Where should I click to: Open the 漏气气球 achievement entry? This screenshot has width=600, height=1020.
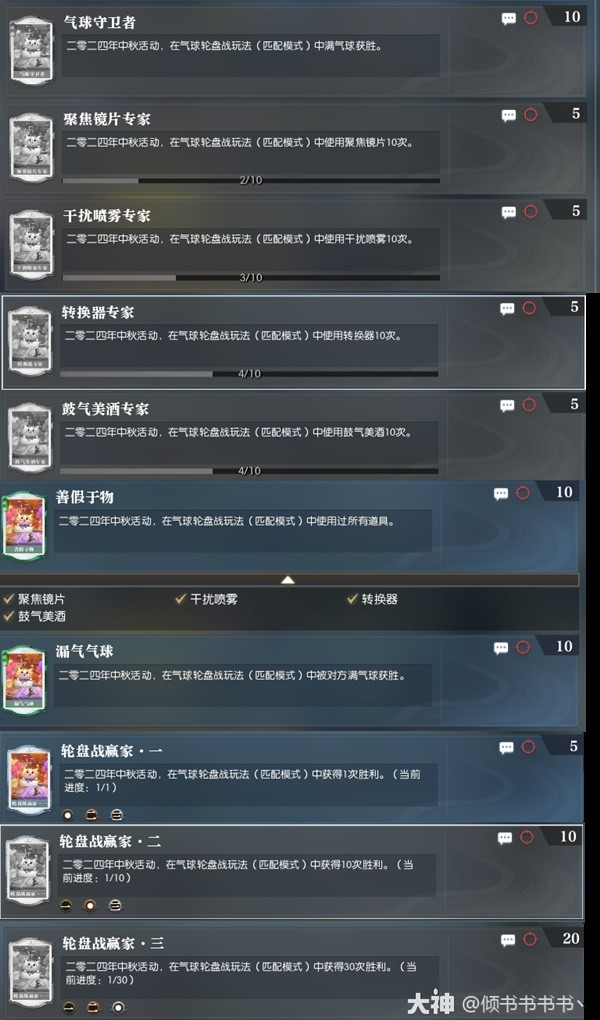289,681
